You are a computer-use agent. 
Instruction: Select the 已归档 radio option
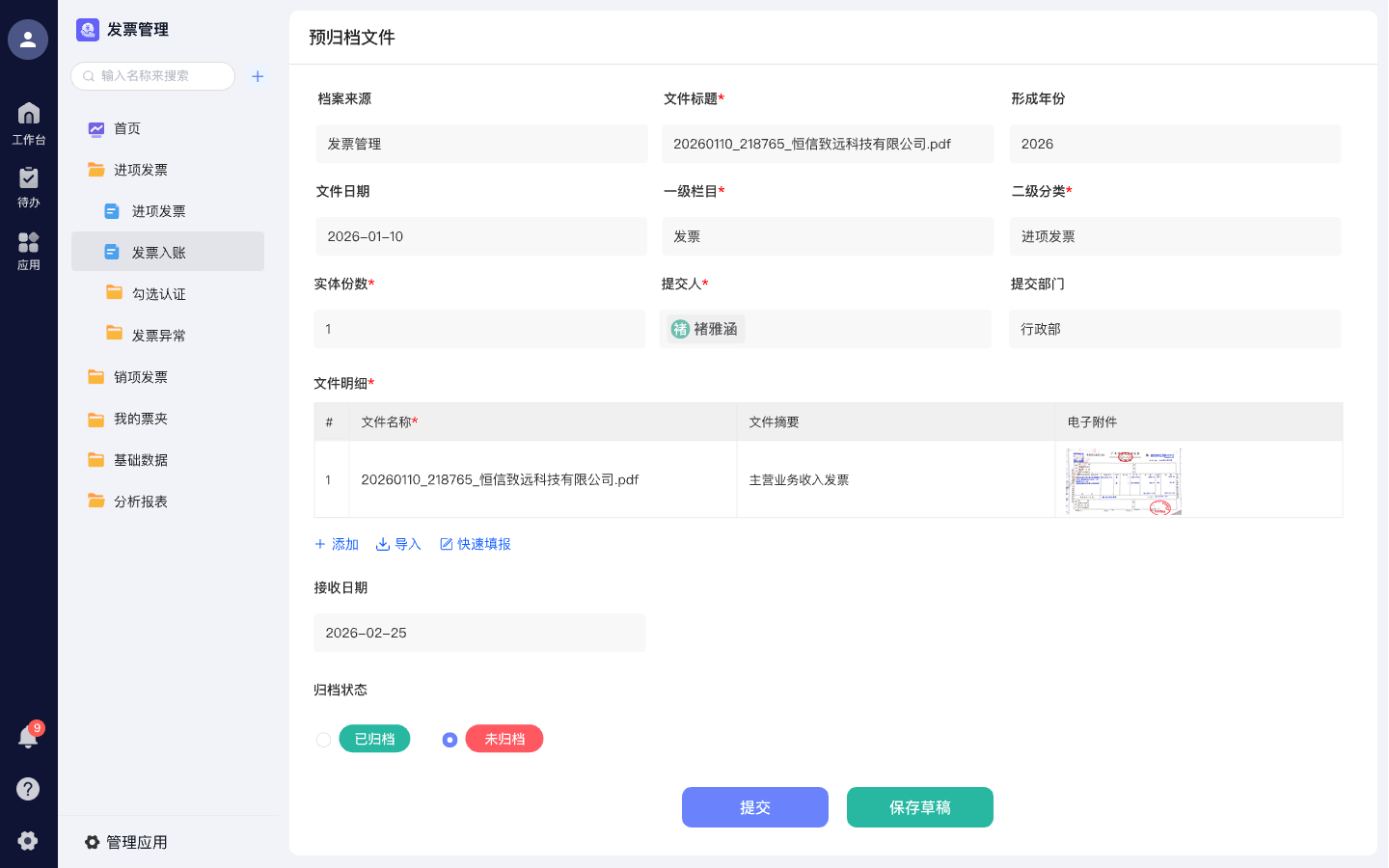pos(324,740)
